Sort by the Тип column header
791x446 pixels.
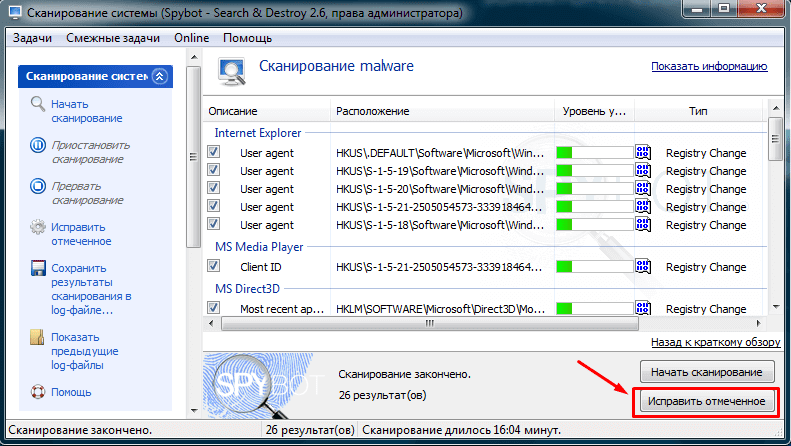point(699,111)
